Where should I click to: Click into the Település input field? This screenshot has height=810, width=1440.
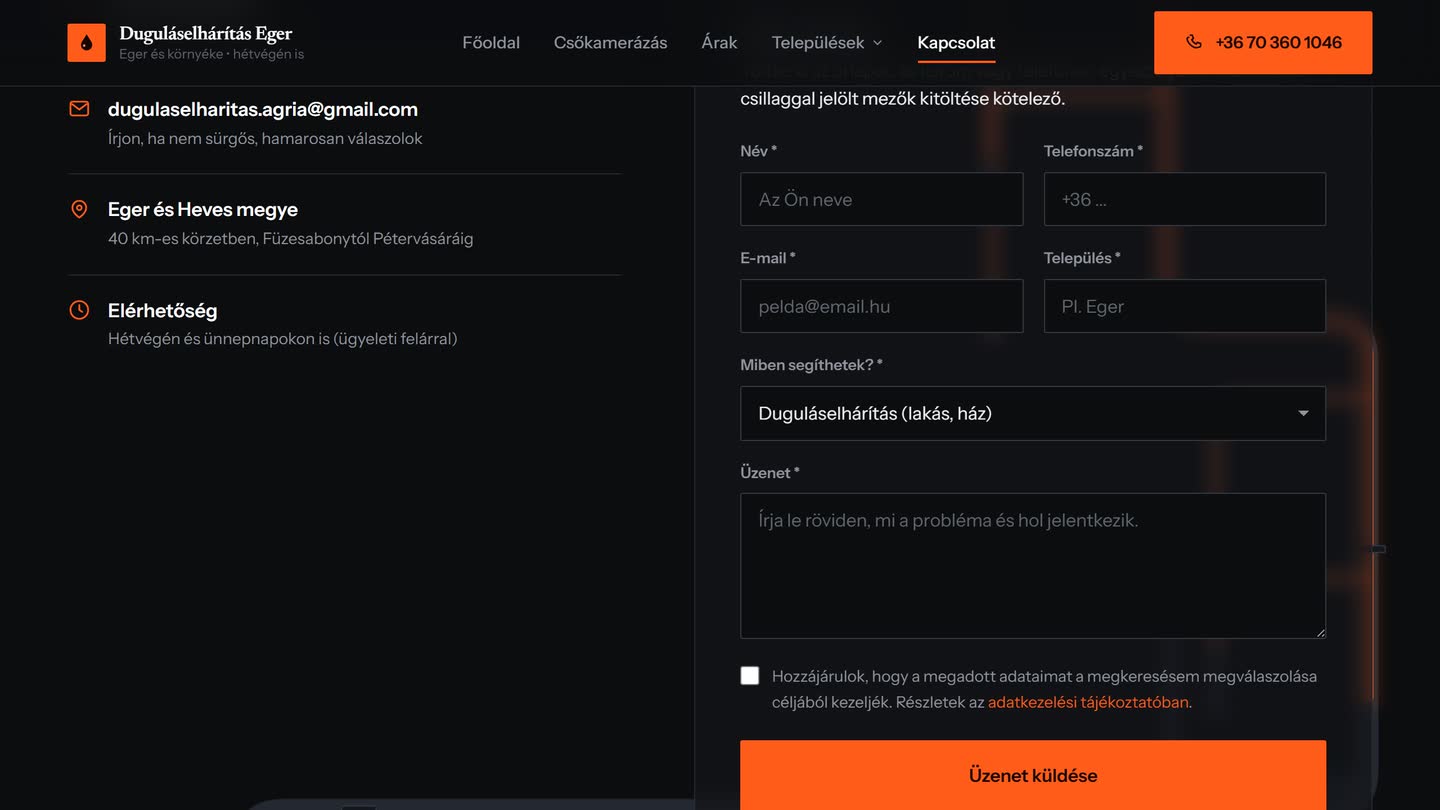1185,306
